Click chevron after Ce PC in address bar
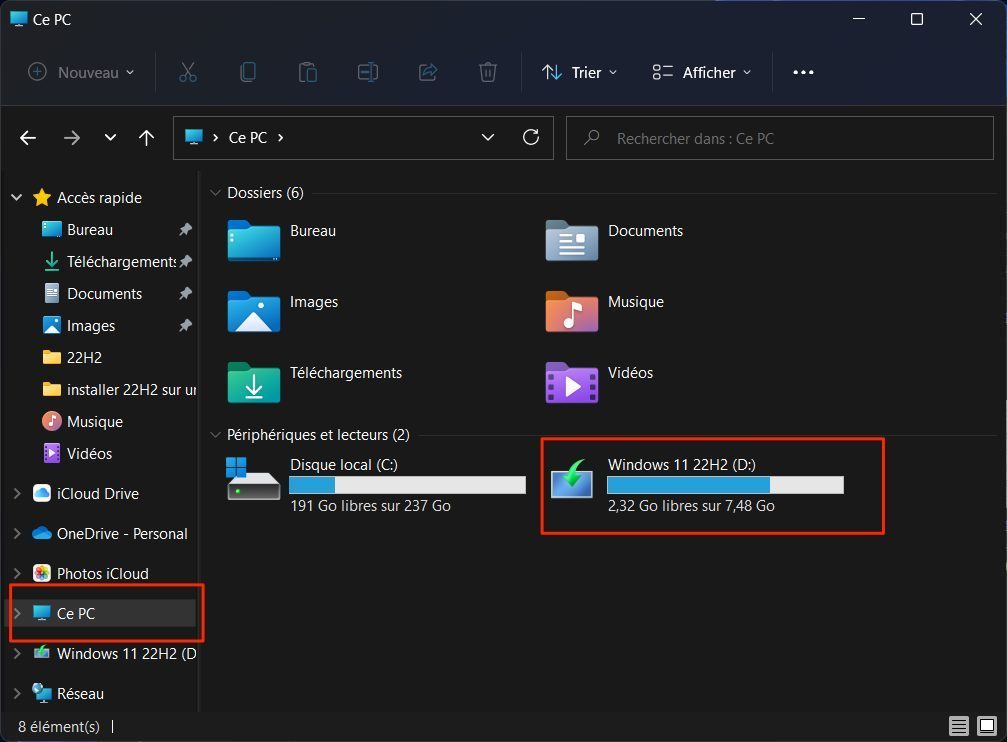The height and width of the screenshot is (742, 1007). (281, 137)
